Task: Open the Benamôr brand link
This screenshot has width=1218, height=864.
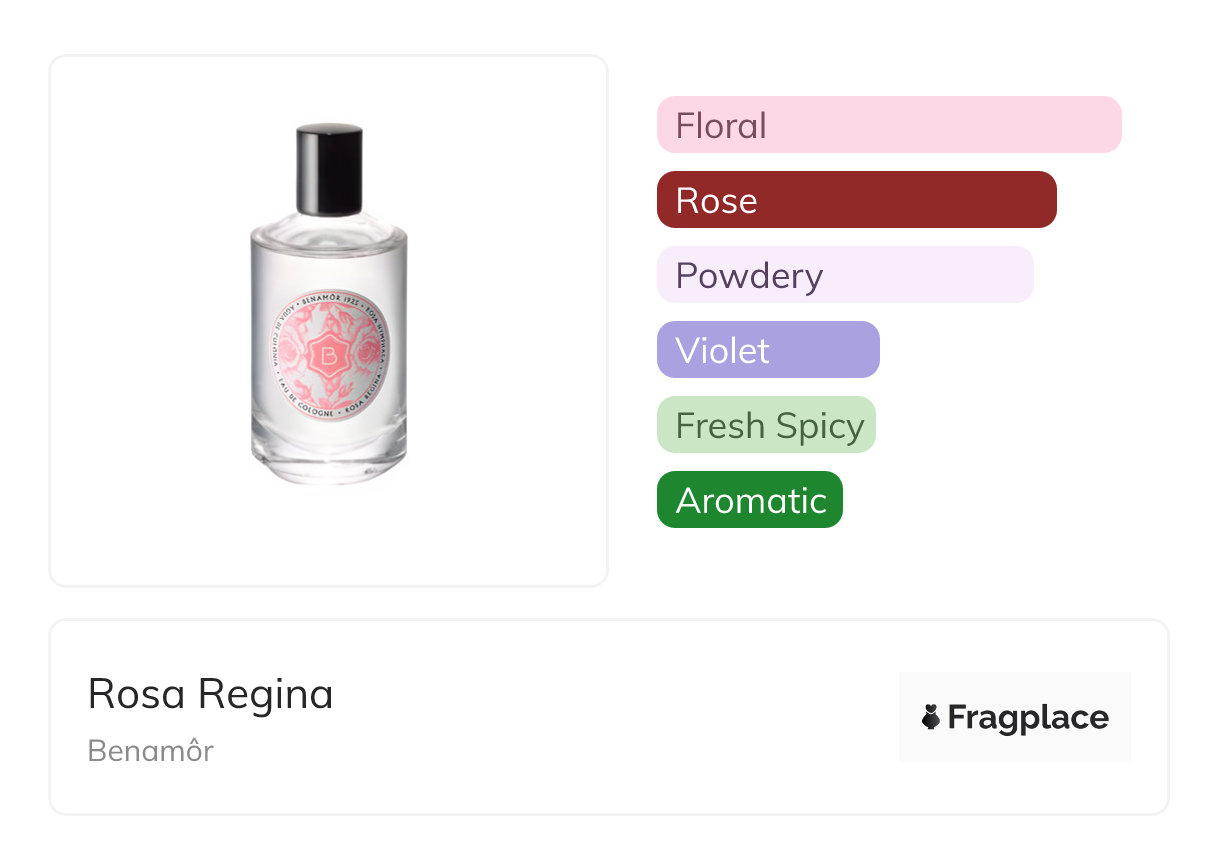Action: tap(151, 751)
